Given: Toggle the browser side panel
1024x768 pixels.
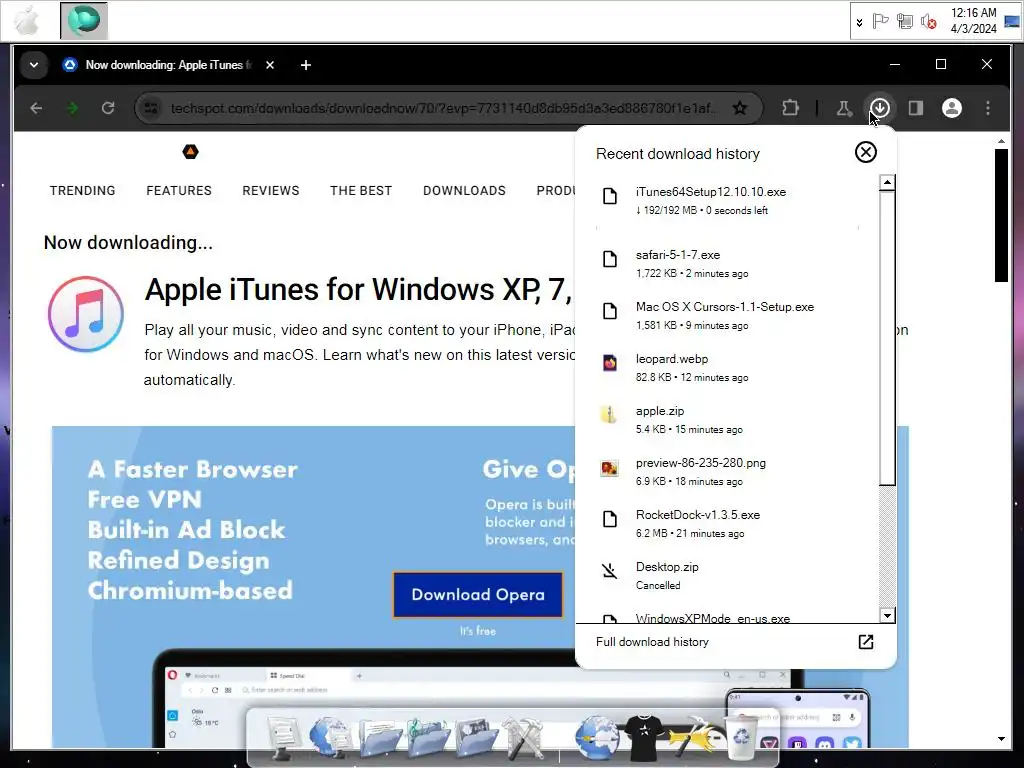Looking at the screenshot, I should pos(916,108).
